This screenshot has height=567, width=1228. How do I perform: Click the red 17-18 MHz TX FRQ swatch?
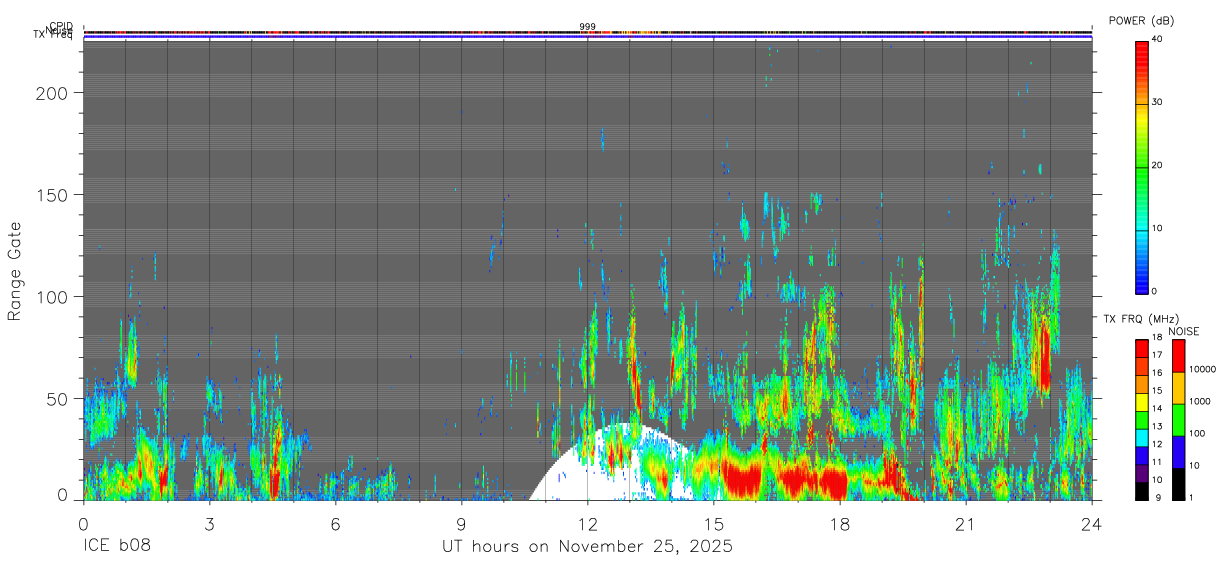(x=1141, y=348)
